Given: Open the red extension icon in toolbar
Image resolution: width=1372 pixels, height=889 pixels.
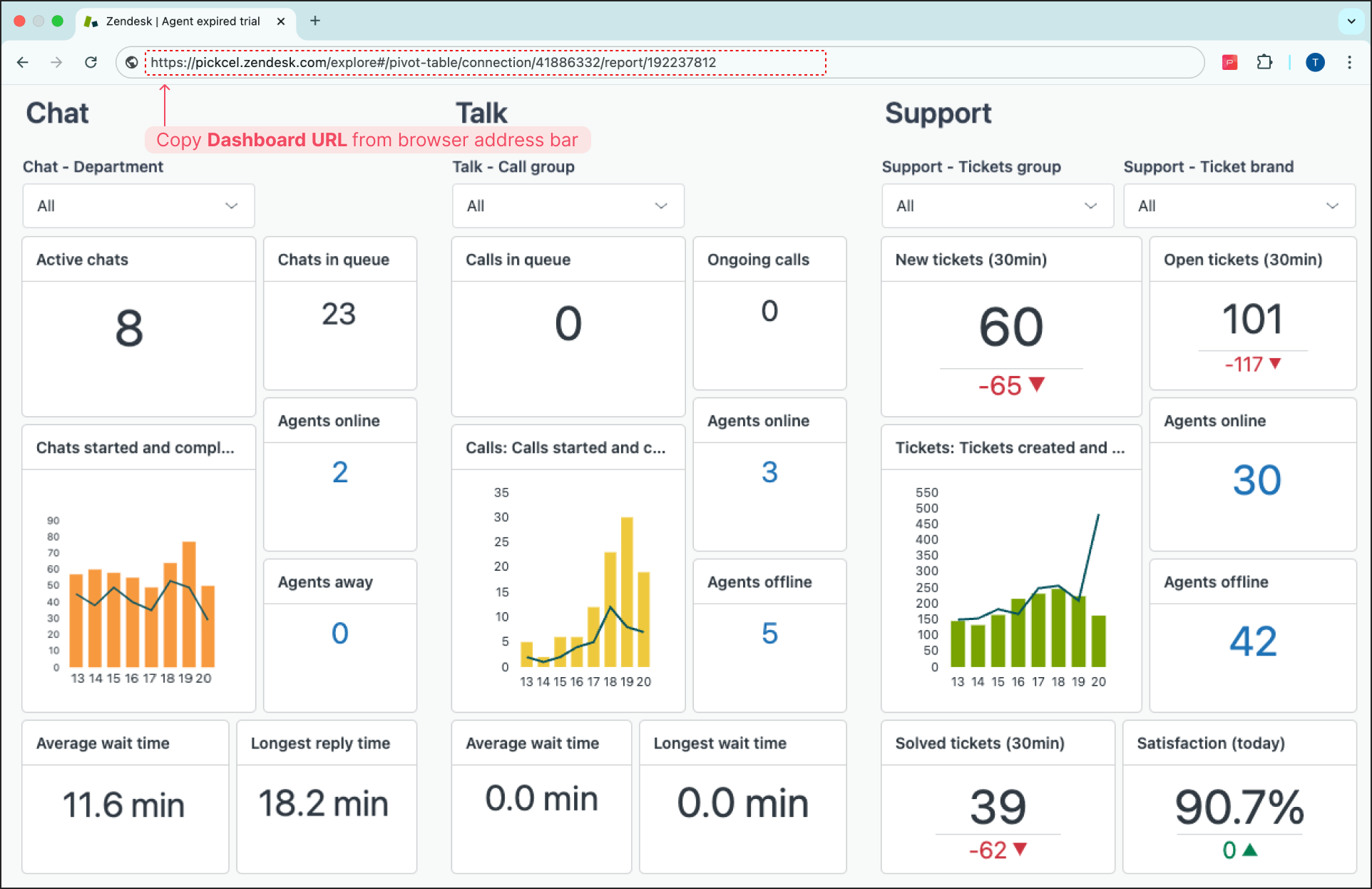Looking at the screenshot, I should pyautogui.click(x=1229, y=63).
